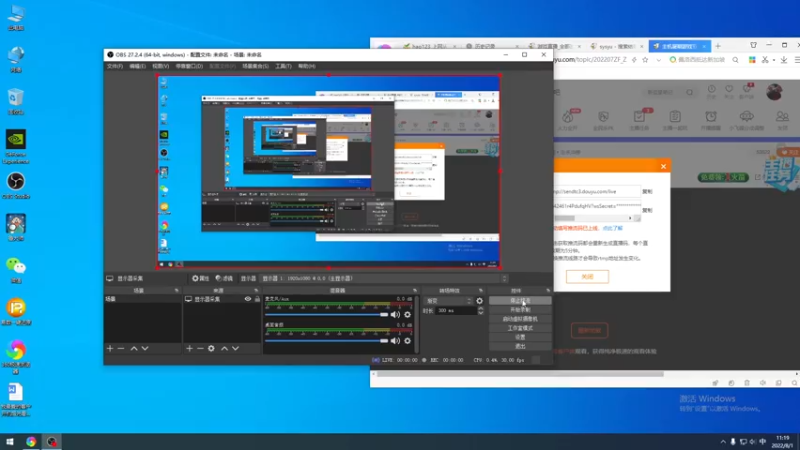Image resolution: width=800 pixels, height=450 pixels.
Task: Click Exit button in OBS Controls
Action: [520, 346]
